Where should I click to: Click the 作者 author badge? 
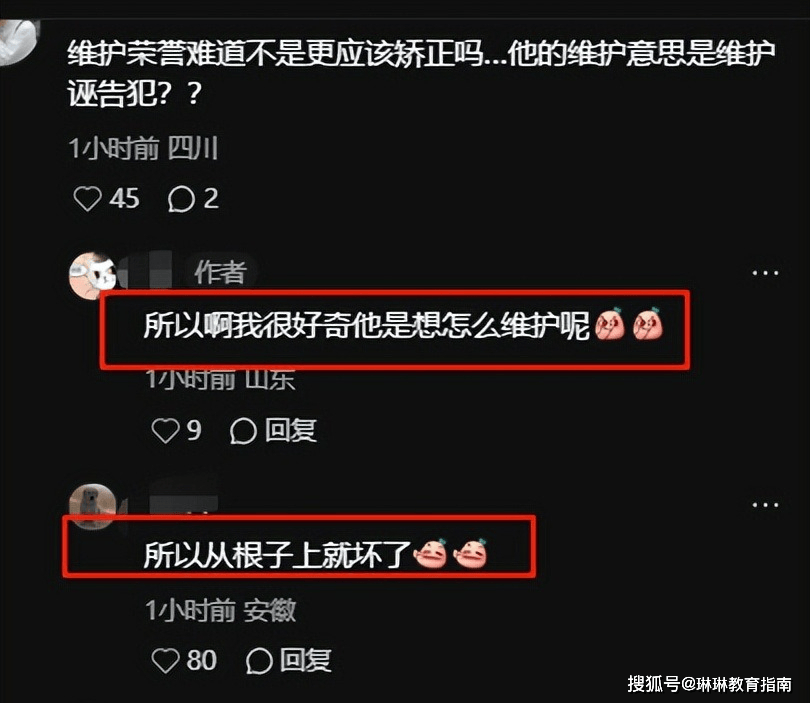click(221, 272)
